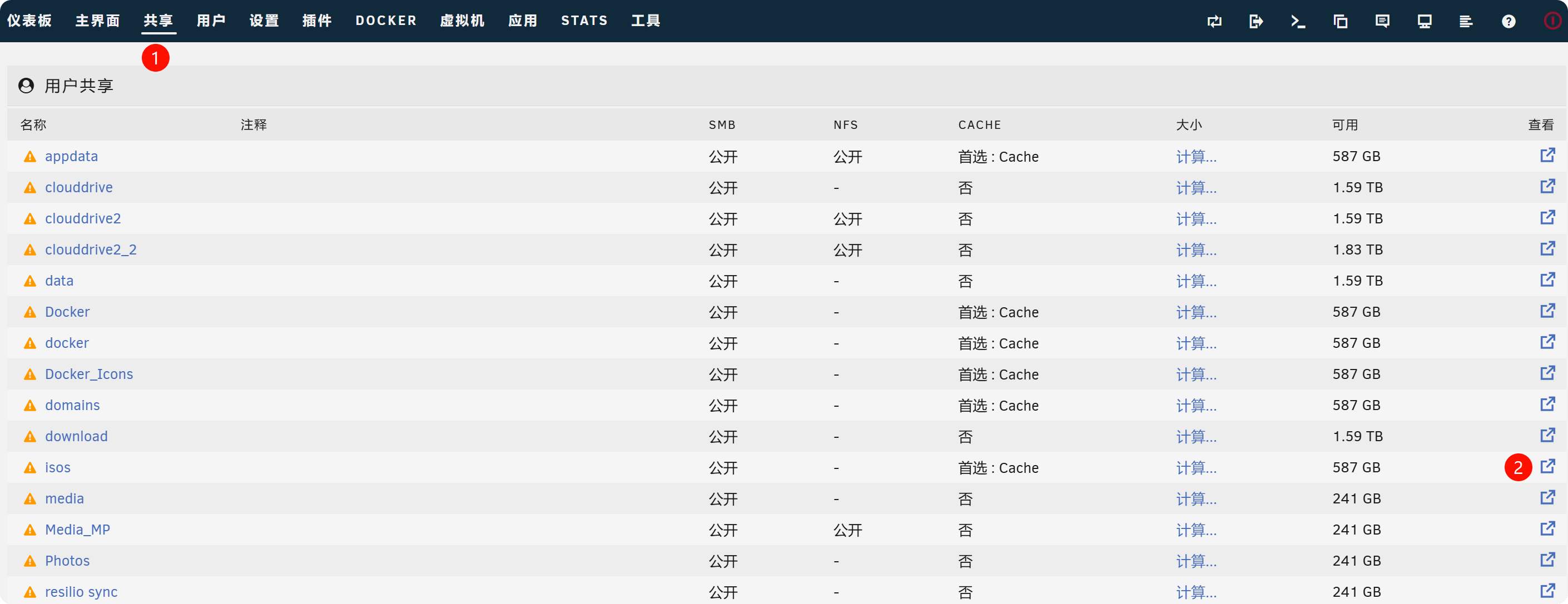Open the appdata share view icon
The image size is (1568, 604).
[x=1547, y=155]
